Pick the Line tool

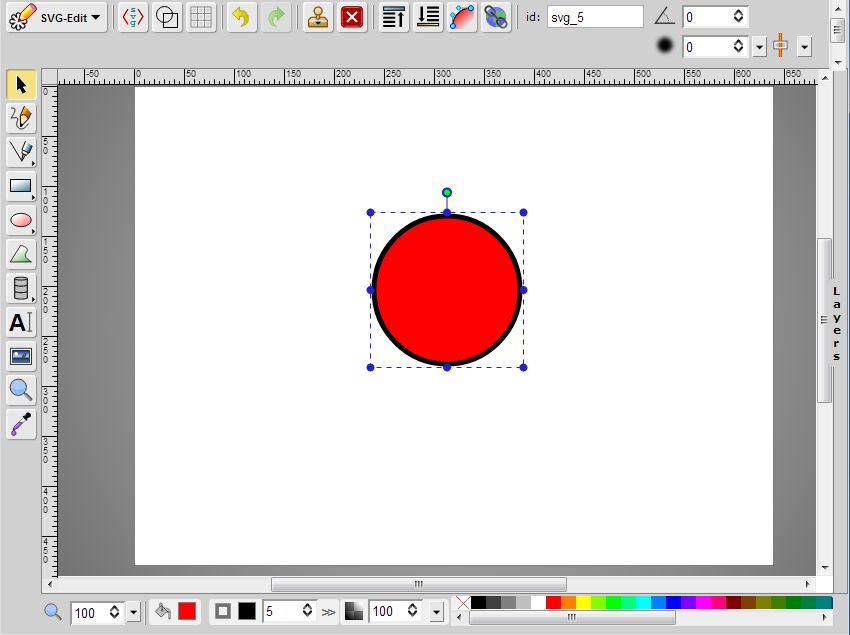[21, 152]
